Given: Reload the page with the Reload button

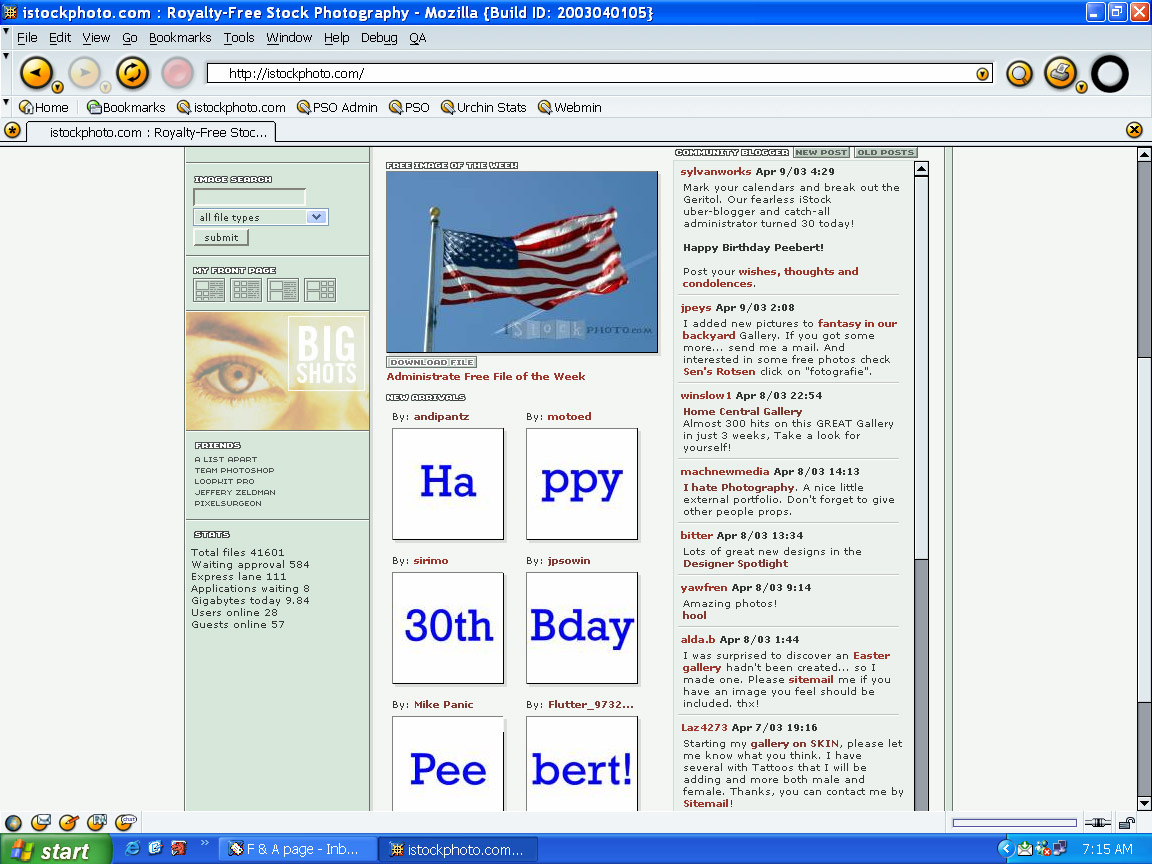Looking at the screenshot, I should tap(132, 72).
